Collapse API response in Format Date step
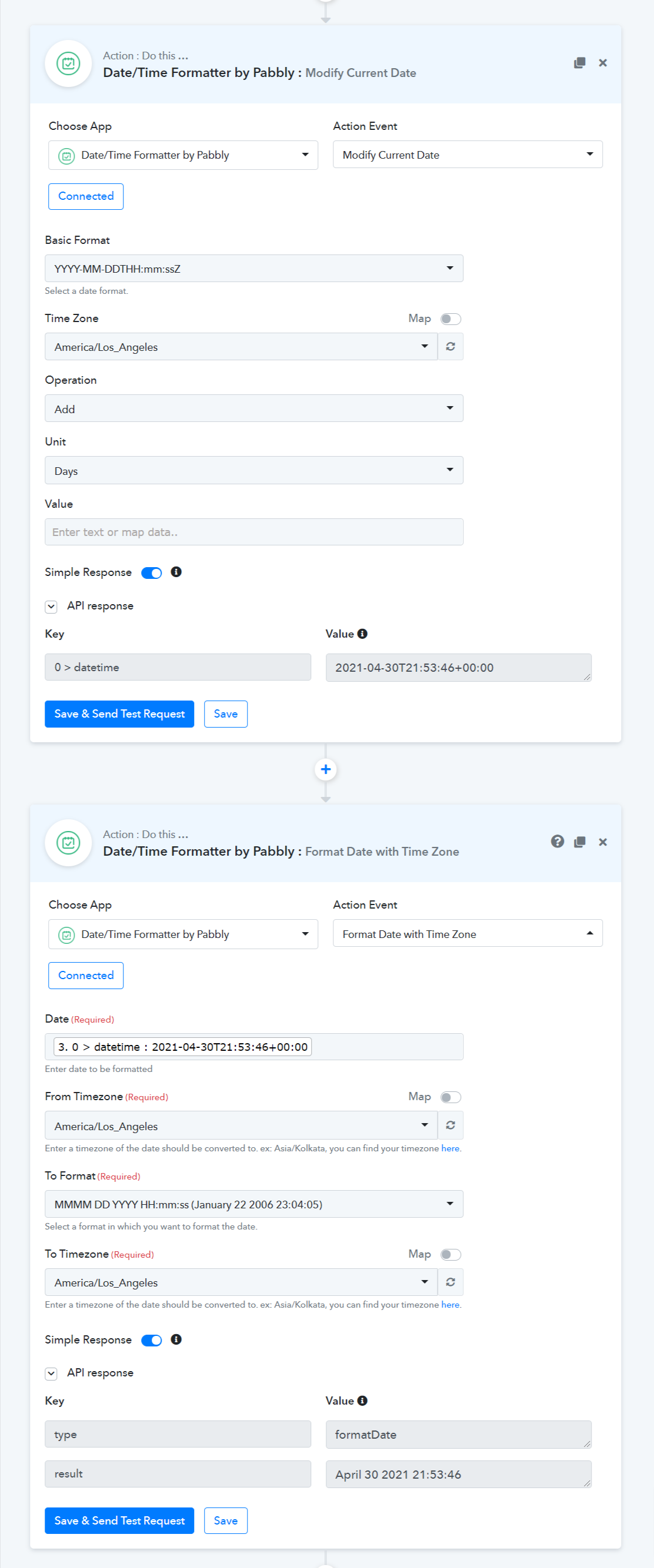This screenshot has height=1568, width=654. (x=51, y=1373)
